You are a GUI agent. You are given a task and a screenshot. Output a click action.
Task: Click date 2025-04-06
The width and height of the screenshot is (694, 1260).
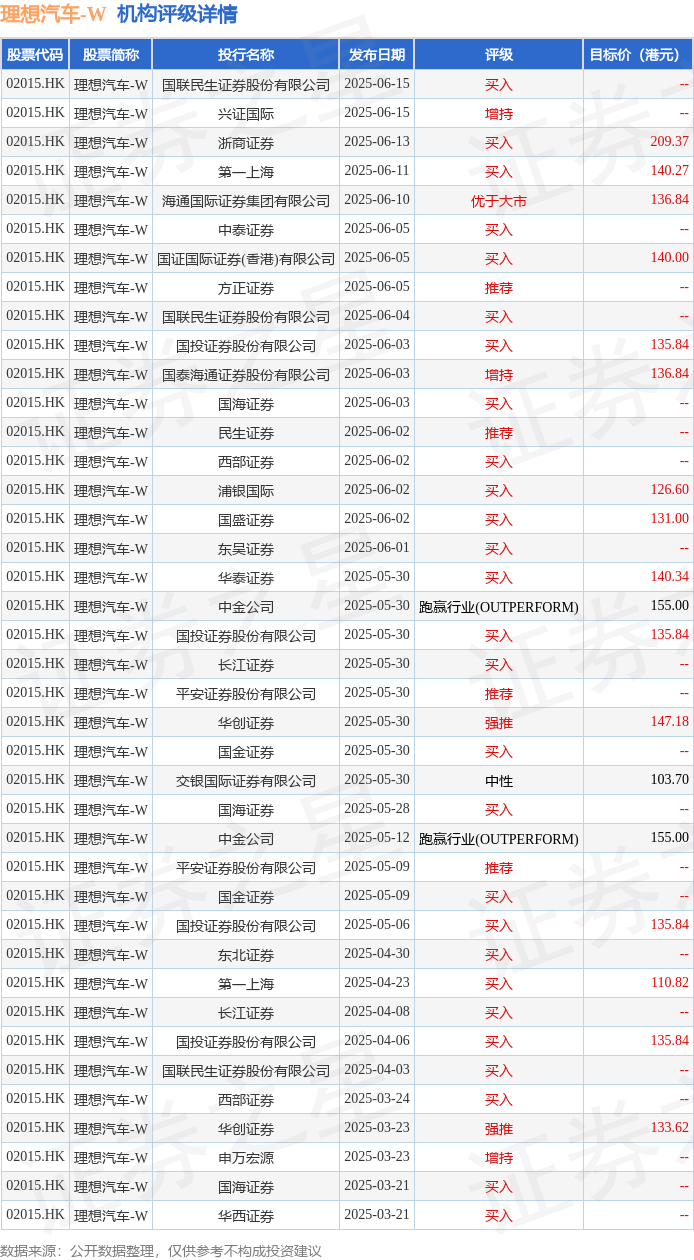(x=377, y=1041)
